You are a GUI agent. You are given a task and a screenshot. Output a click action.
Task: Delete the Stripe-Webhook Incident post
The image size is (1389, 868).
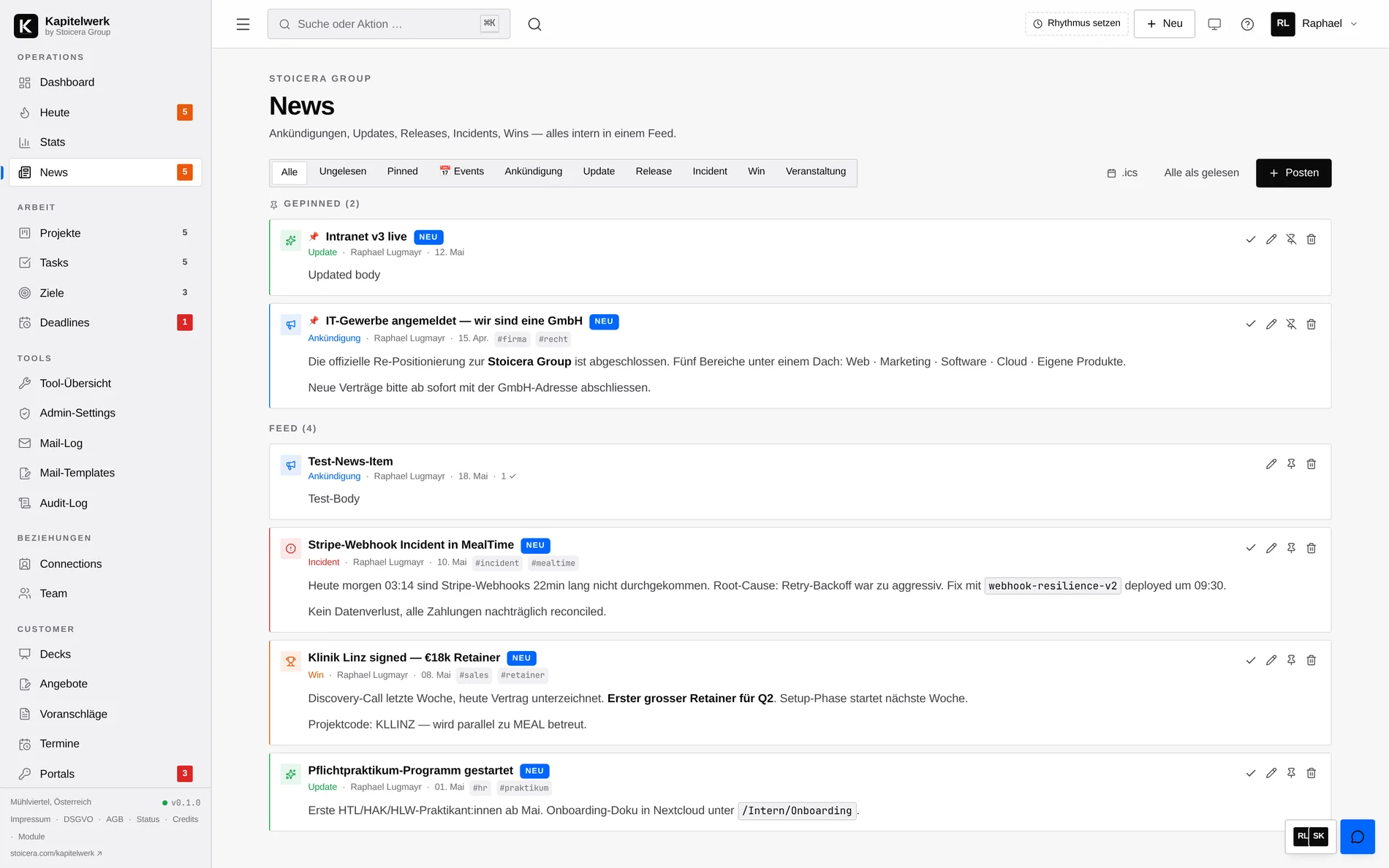click(1312, 548)
